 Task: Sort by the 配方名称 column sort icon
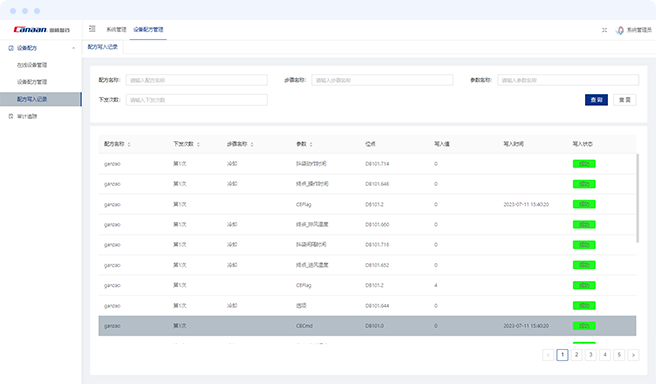pos(129,144)
